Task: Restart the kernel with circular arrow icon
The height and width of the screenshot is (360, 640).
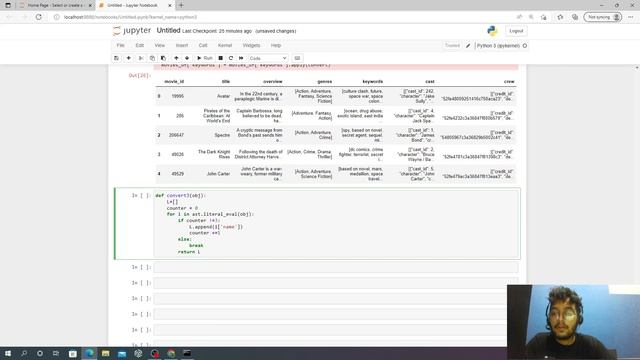Action: 231,58
